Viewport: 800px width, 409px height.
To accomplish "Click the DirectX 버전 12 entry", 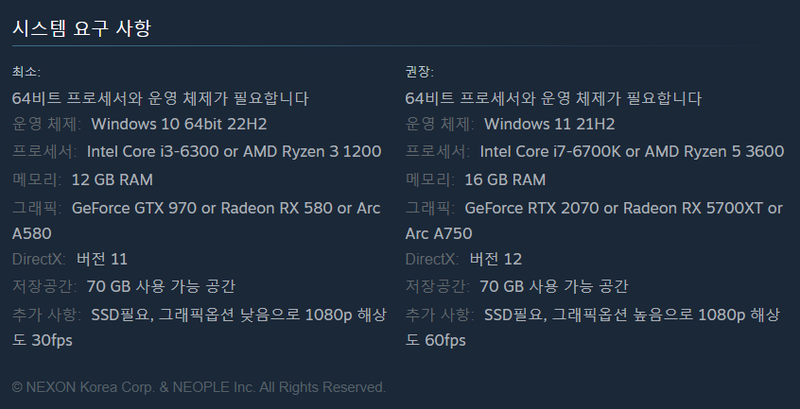I will point(496,259).
